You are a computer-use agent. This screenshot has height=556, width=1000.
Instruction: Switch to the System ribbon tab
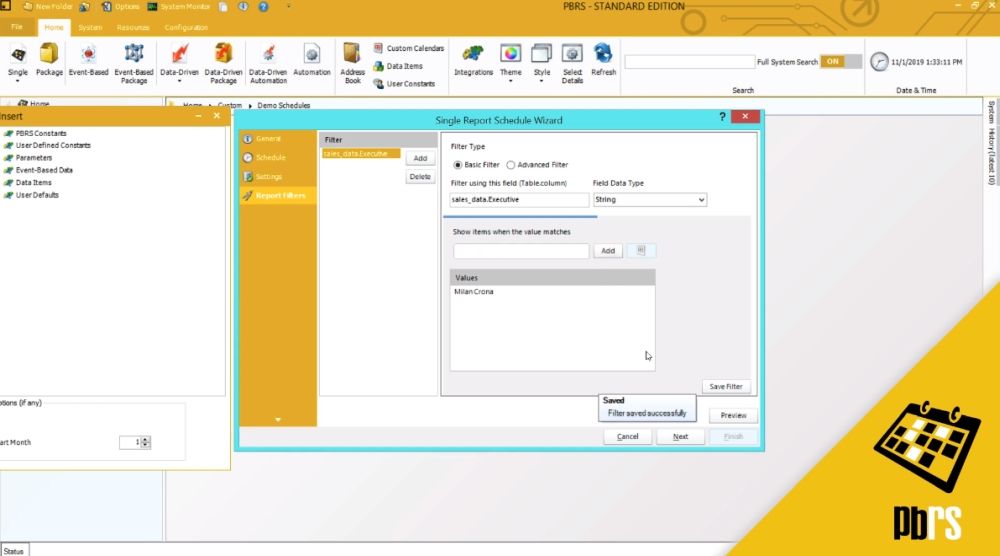click(x=90, y=27)
